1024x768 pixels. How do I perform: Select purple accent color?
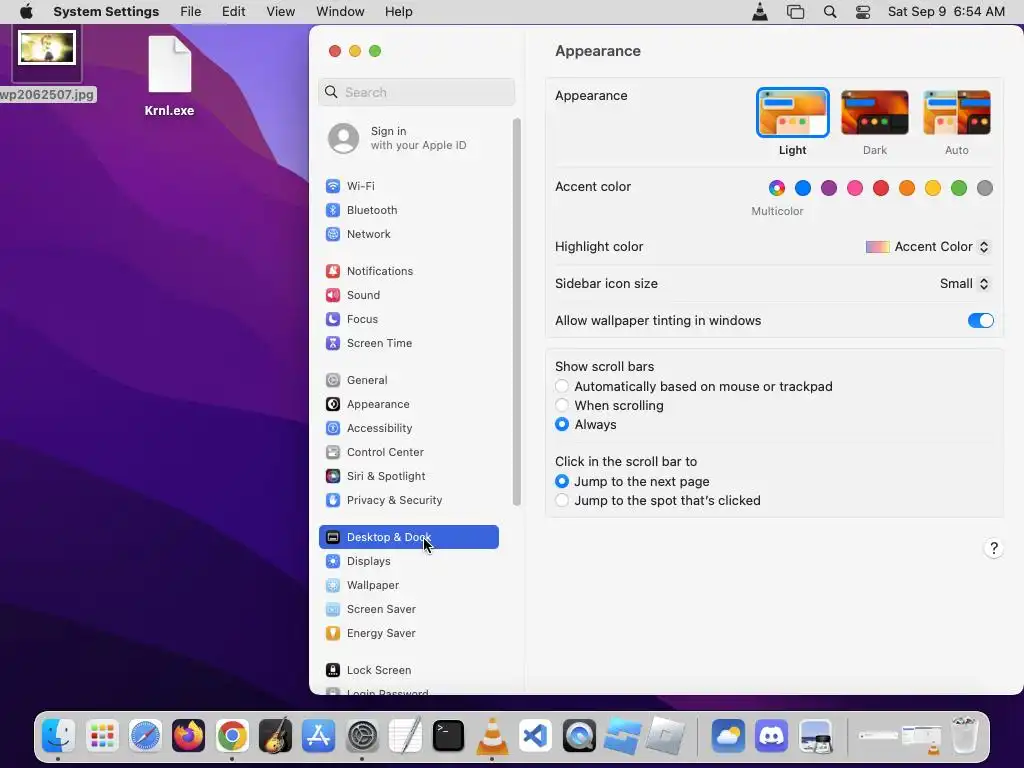point(829,188)
